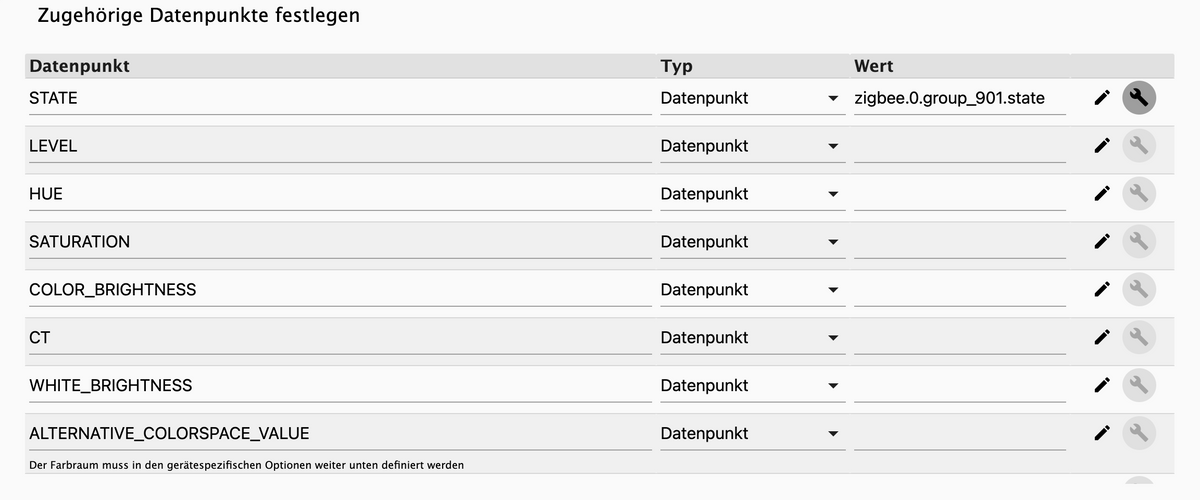Click the pencil edit icon for STATE
1200x500 pixels.
coord(1102,98)
